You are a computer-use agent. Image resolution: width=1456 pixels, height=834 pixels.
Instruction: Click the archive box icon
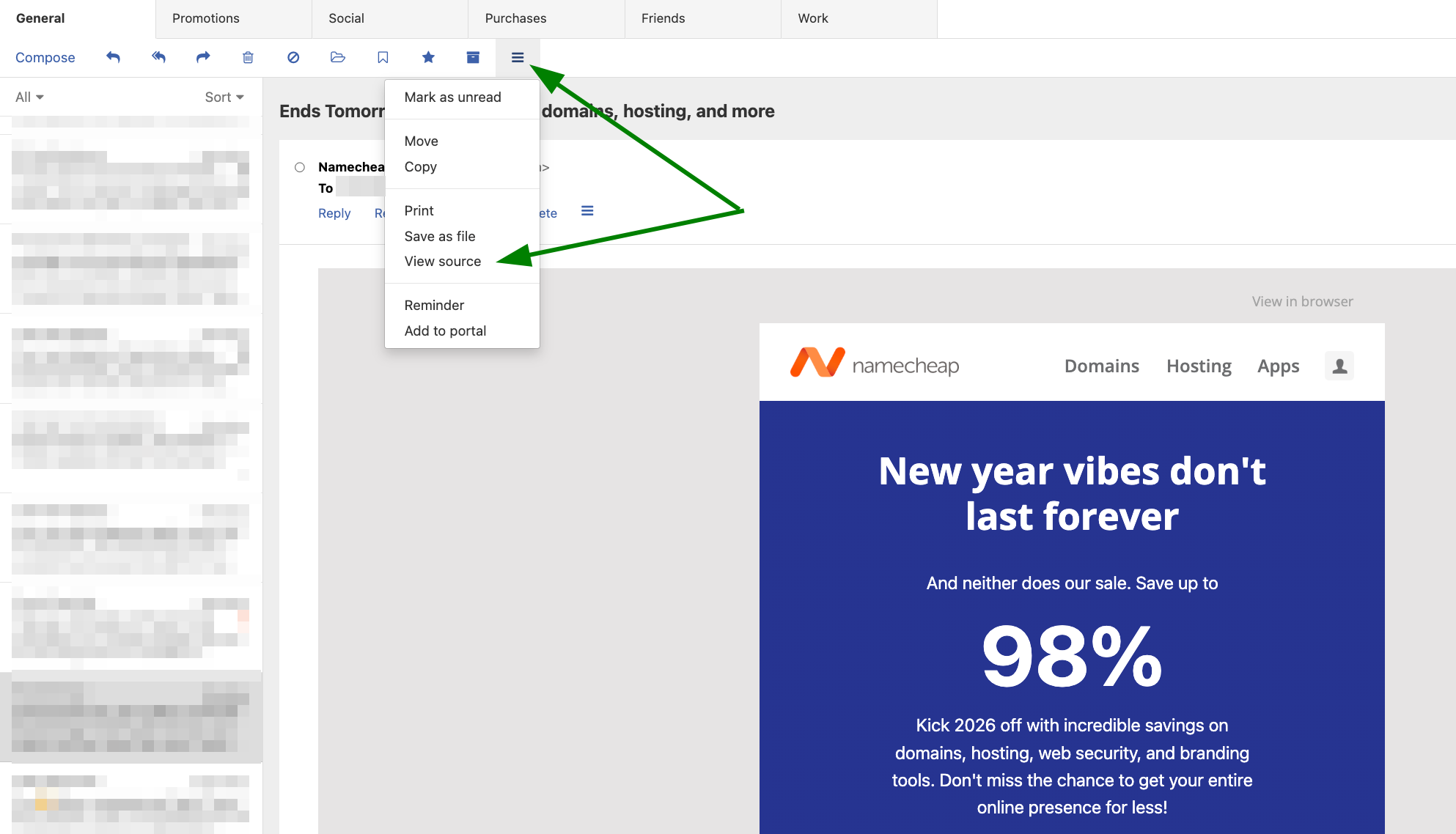pos(473,57)
